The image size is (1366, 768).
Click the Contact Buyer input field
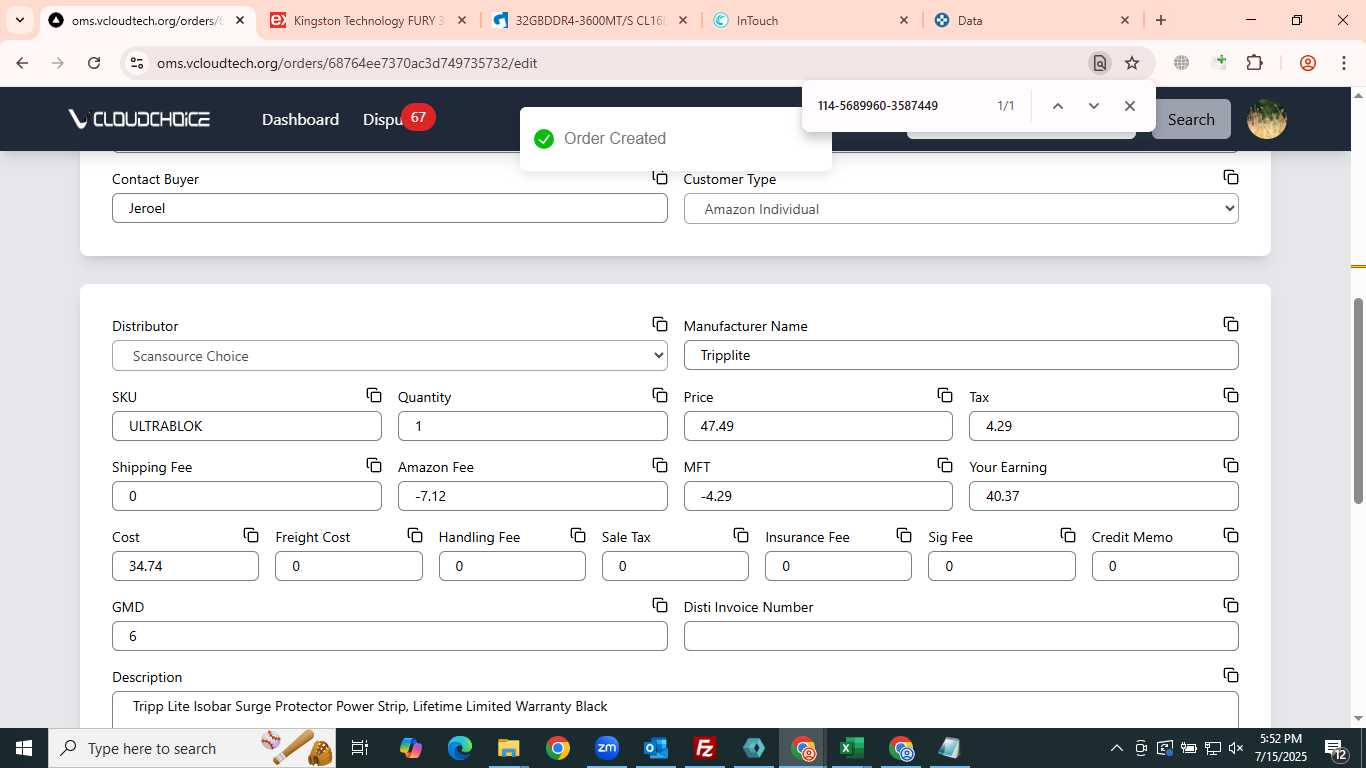pos(389,209)
